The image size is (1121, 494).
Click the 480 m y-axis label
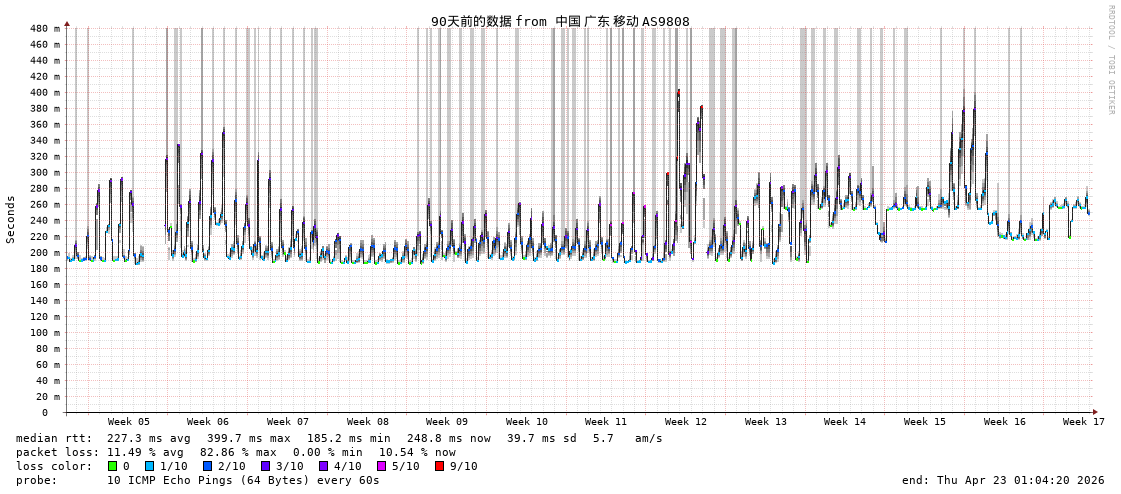click(x=44, y=28)
